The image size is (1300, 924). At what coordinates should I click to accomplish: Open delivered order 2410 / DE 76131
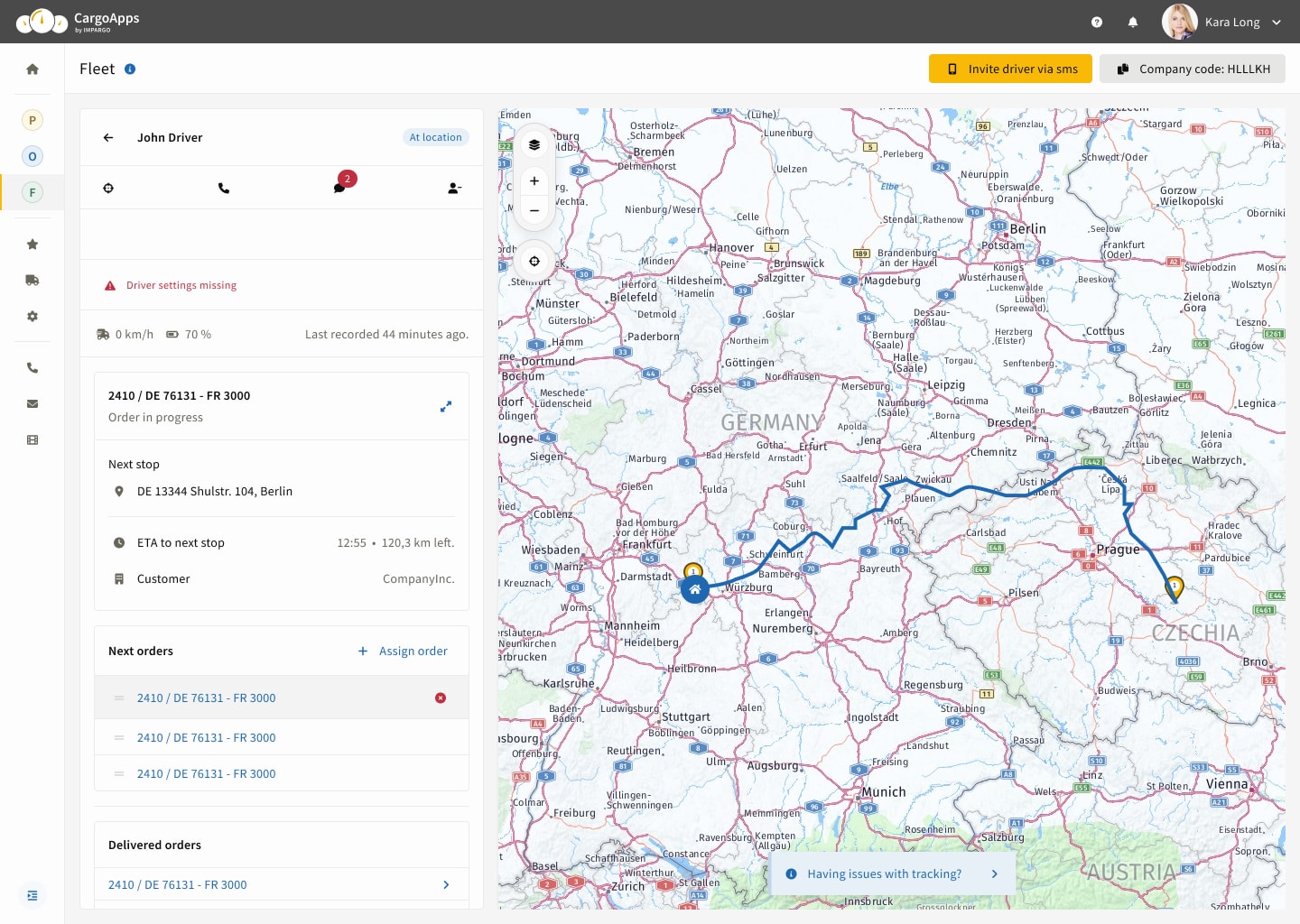[178, 885]
